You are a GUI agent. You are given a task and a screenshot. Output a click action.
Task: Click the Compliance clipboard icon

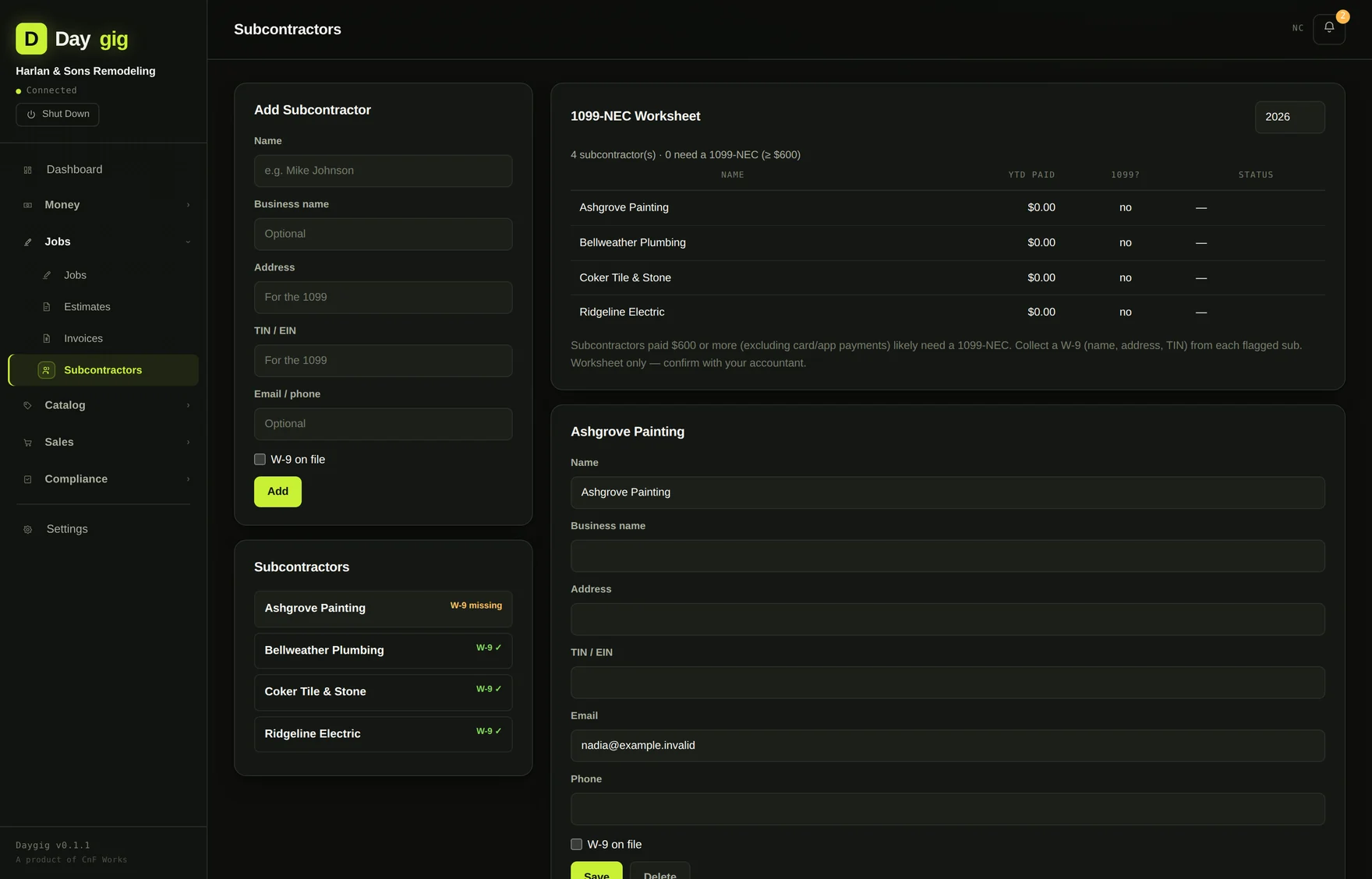[28, 479]
